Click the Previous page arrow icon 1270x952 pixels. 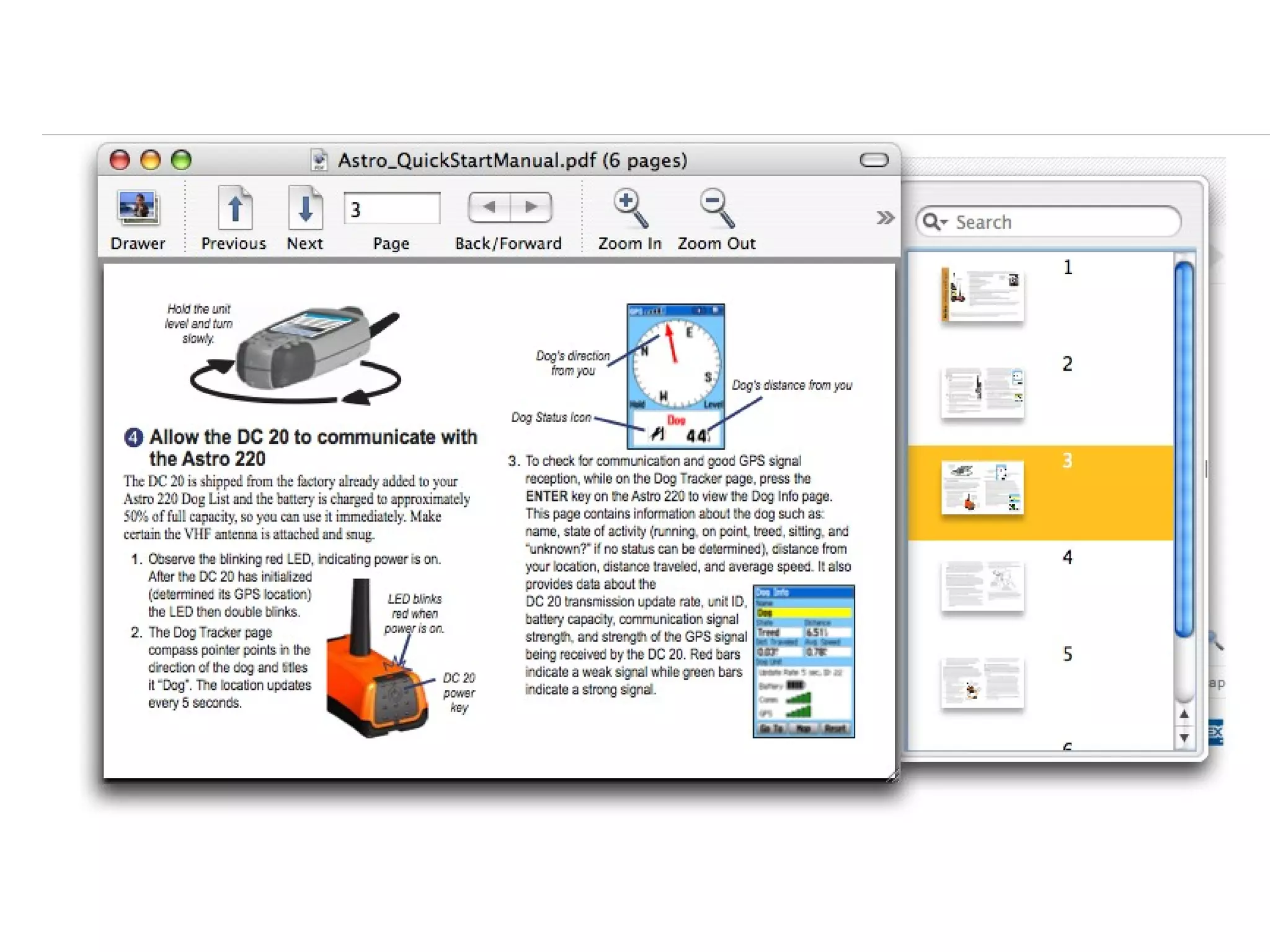[x=234, y=209]
